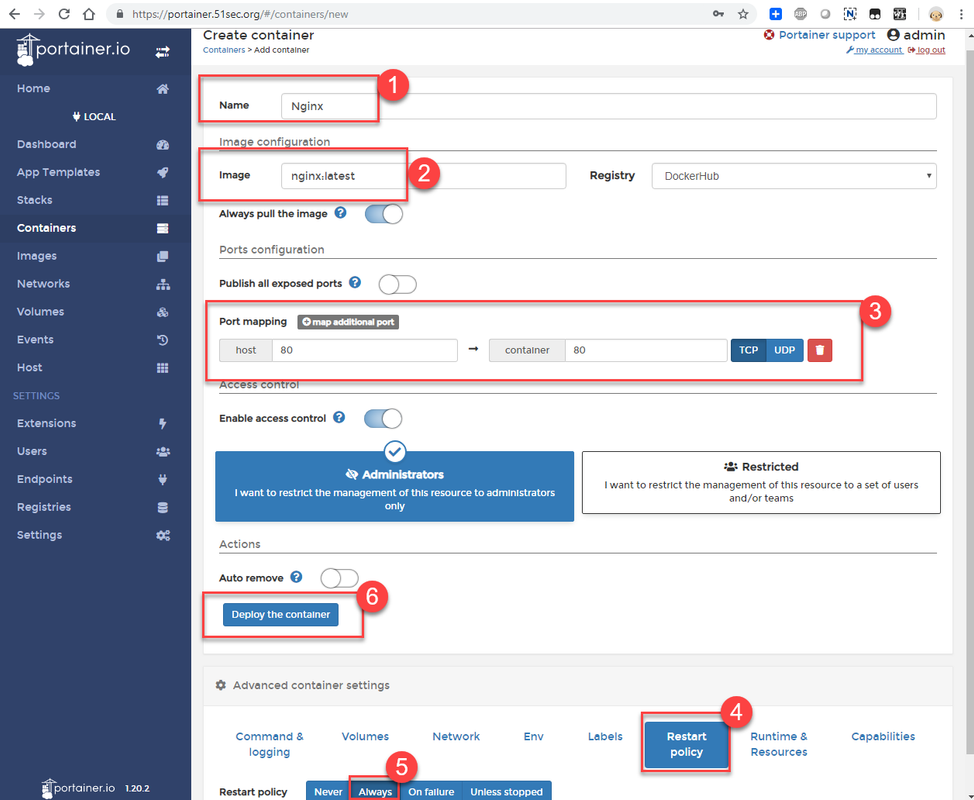The width and height of the screenshot is (974, 800).
Task: Click the log out link
Action: [927, 50]
